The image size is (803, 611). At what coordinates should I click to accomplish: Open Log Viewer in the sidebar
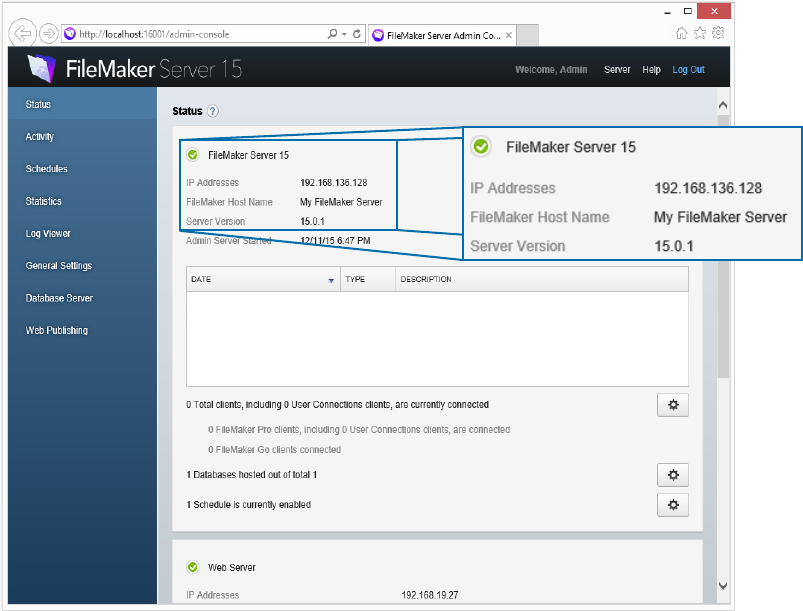[x=82, y=233]
